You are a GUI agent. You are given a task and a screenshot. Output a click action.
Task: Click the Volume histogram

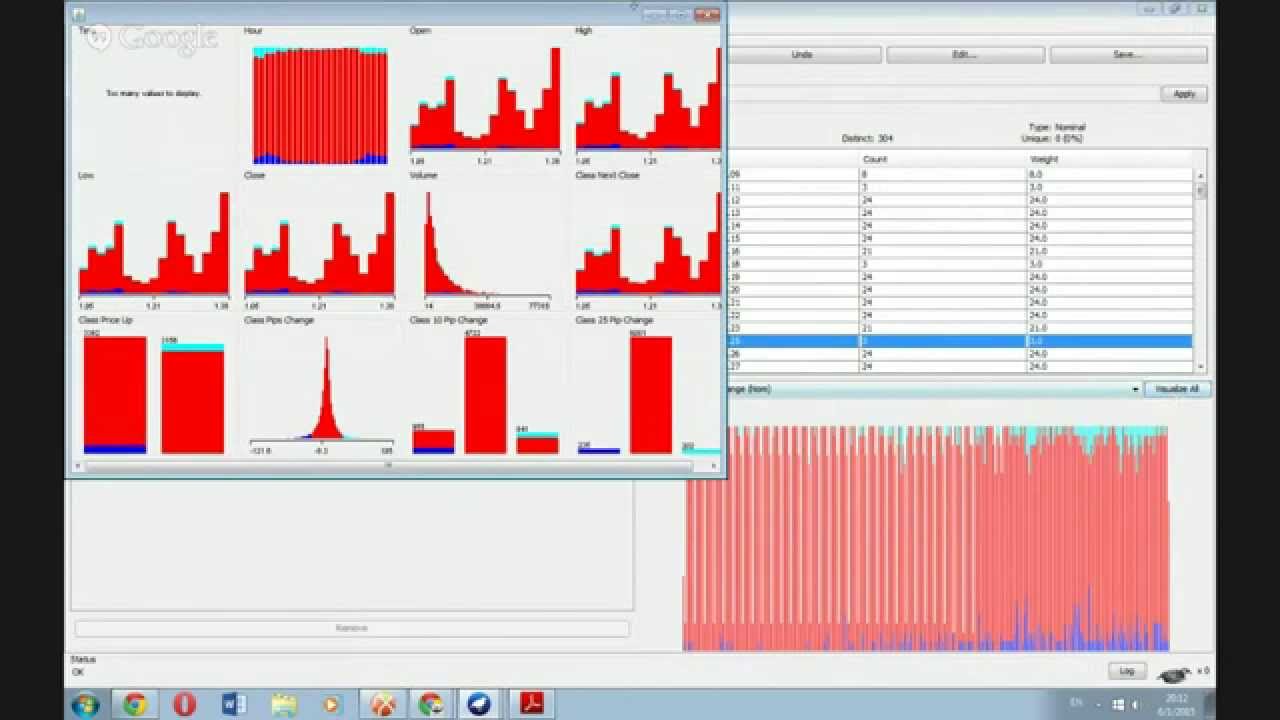coord(485,243)
